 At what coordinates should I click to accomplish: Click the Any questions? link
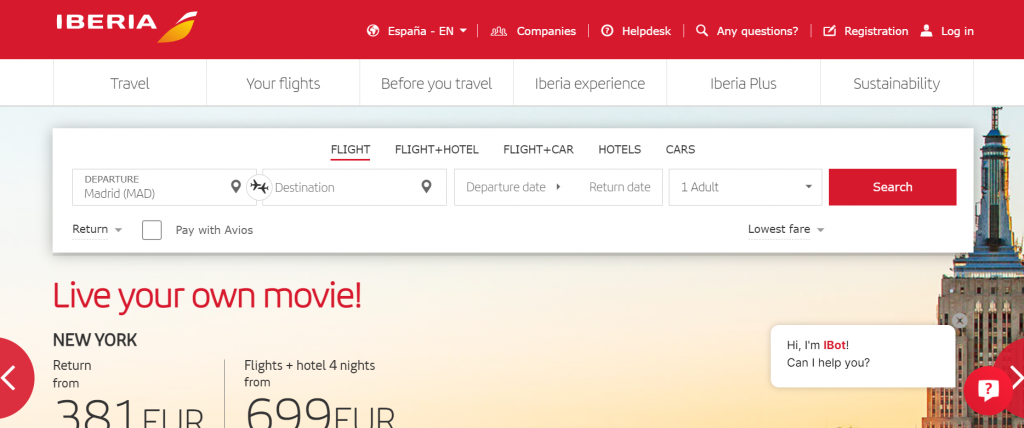point(758,31)
